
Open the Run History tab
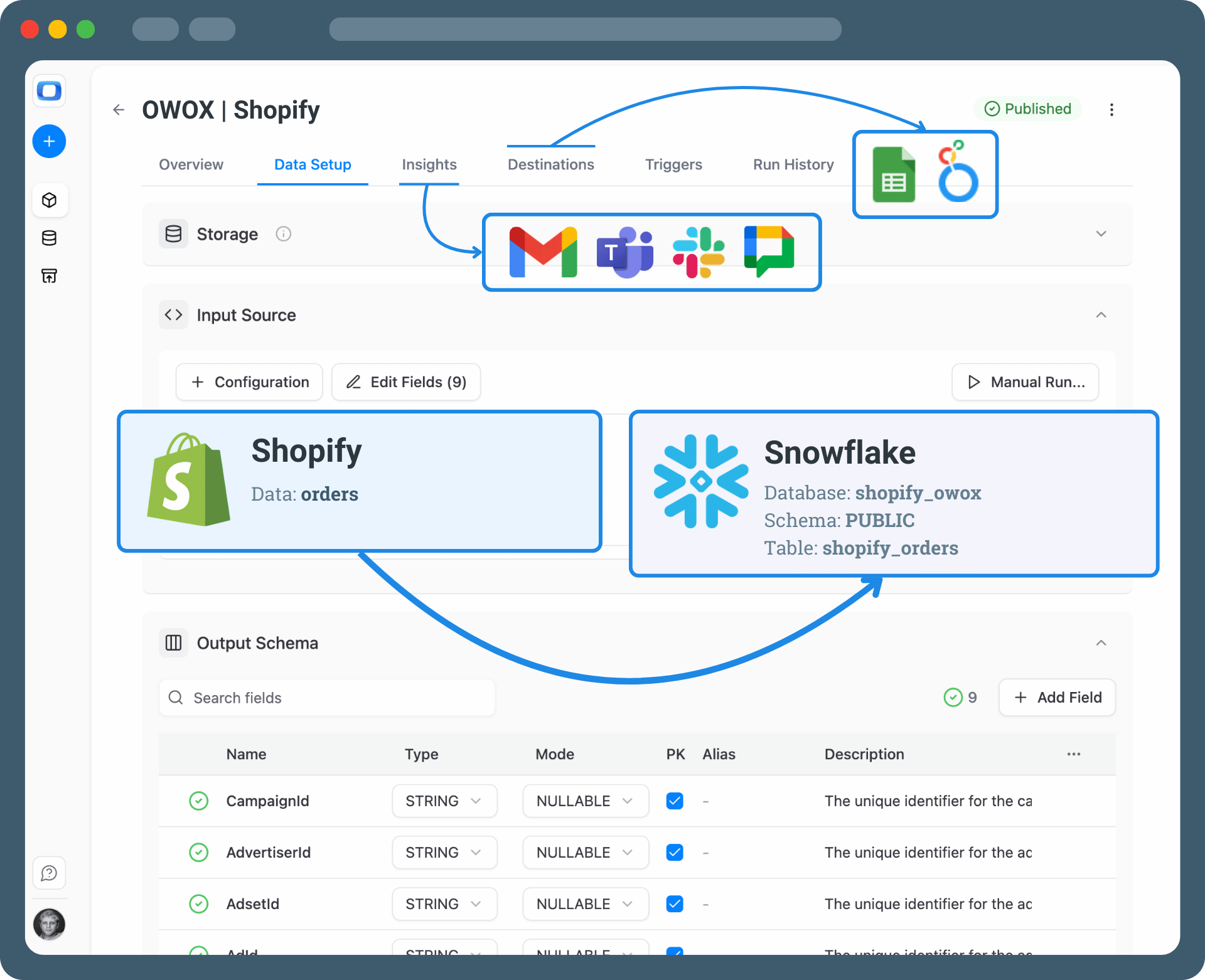793,164
